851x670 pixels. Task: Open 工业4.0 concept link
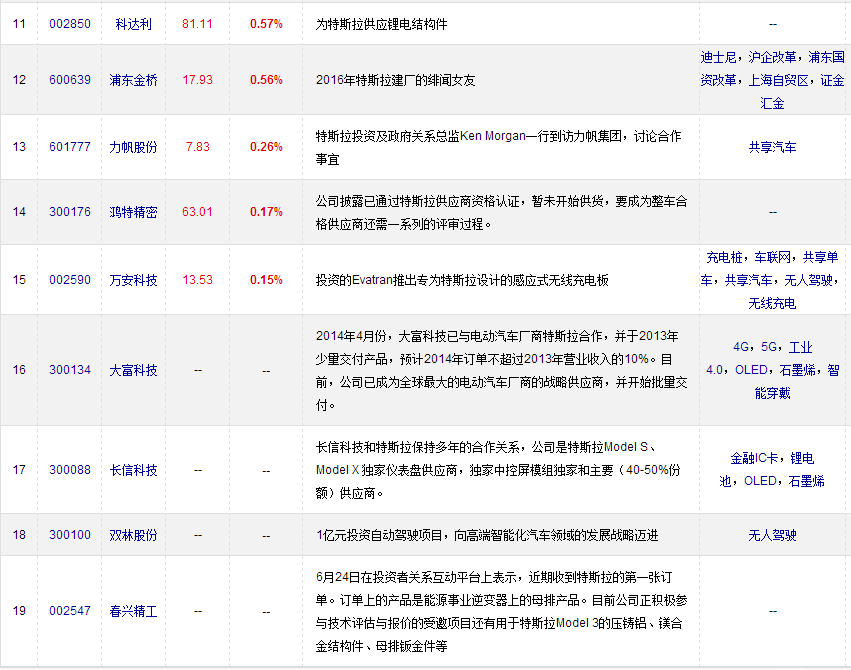pos(758,359)
